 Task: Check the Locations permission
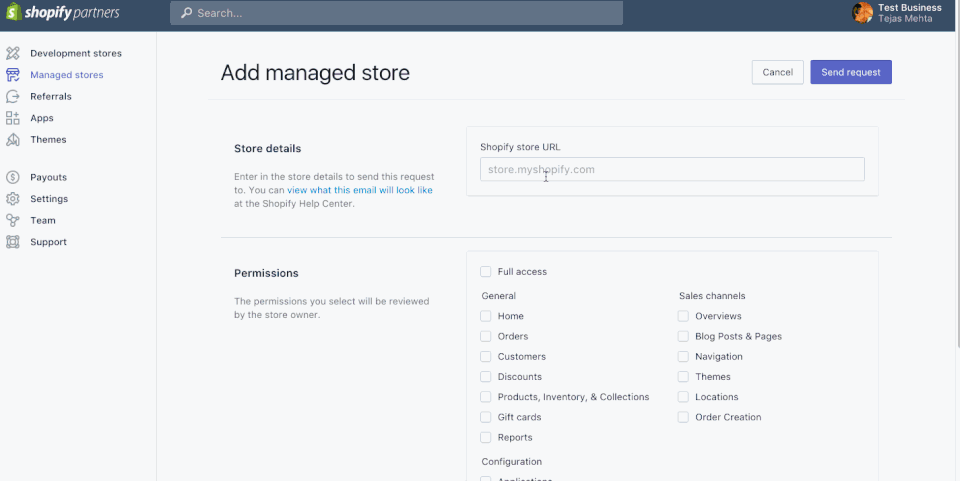pyautogui.click(x=683, y=397)
